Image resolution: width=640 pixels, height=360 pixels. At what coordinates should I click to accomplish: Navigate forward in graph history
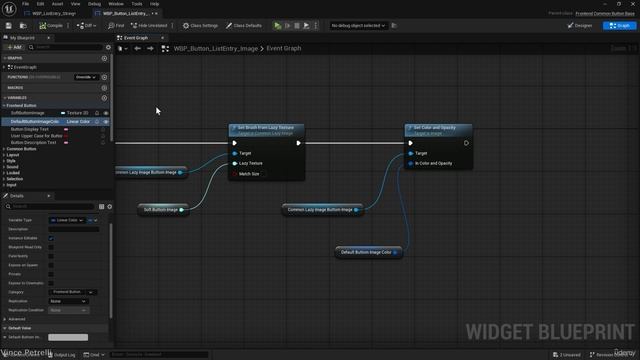click(x=150, y=49)
